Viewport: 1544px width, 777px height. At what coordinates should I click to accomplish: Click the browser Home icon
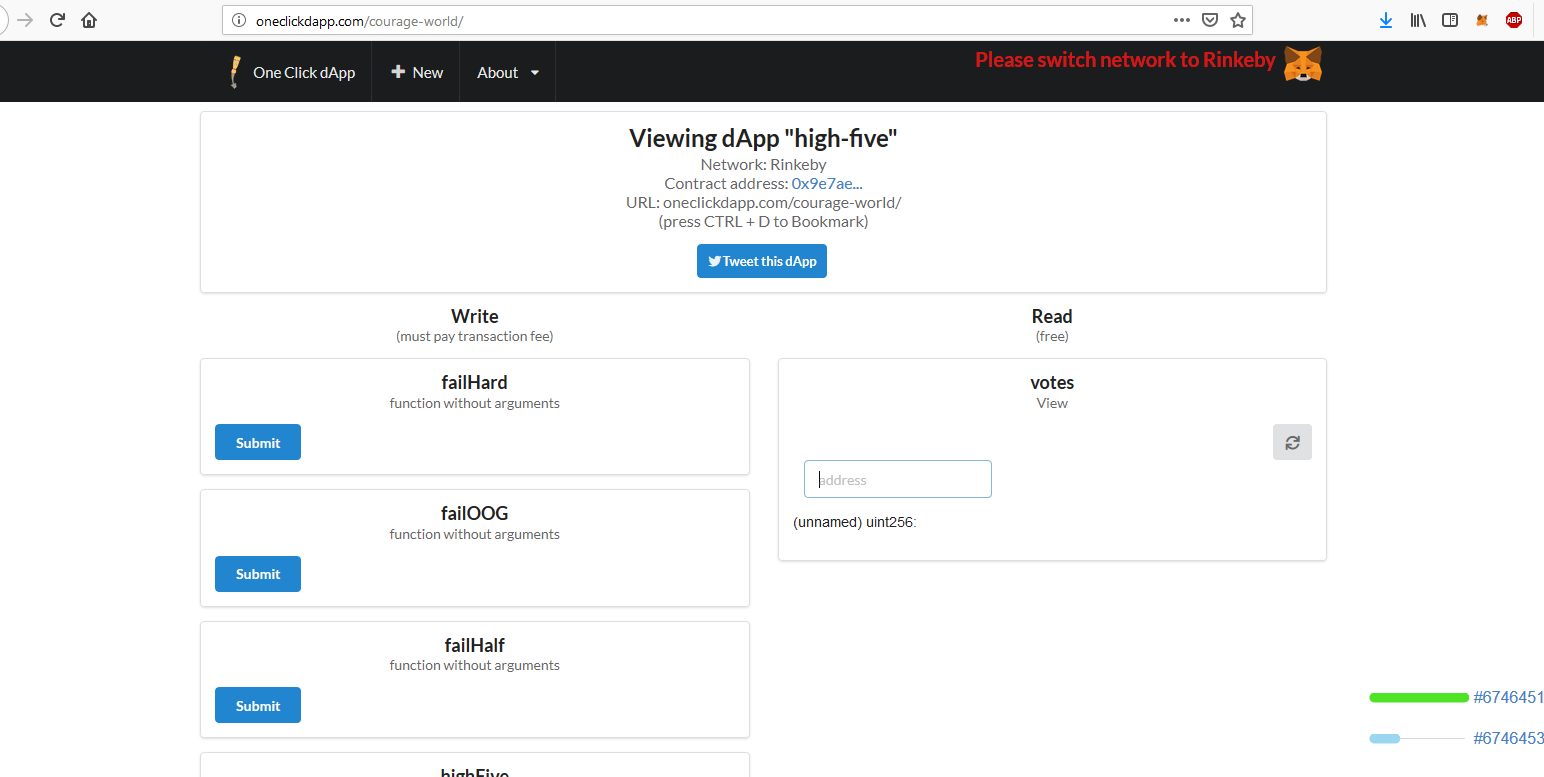coord(88,19)
